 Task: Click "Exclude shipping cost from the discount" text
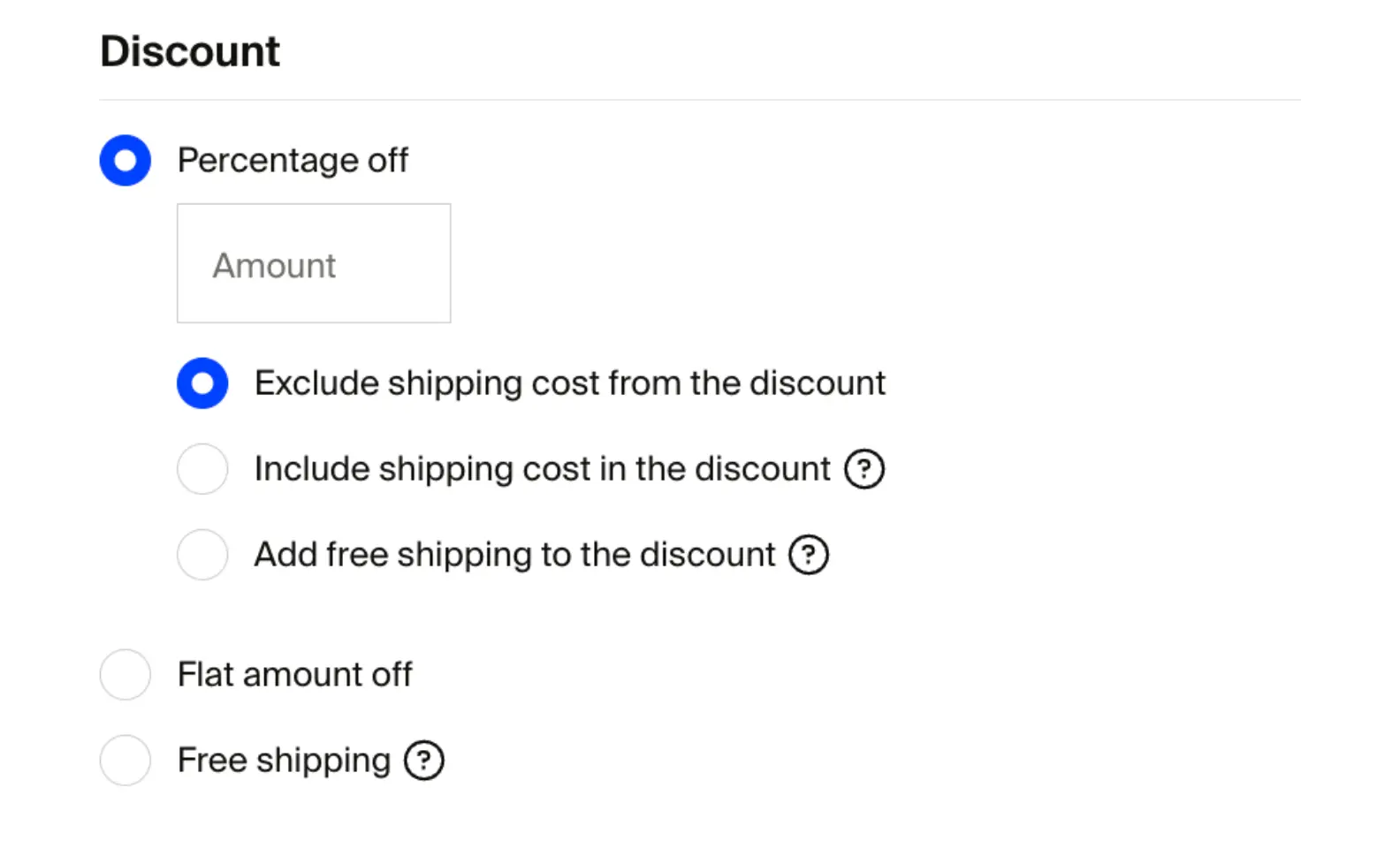(569, 383)
